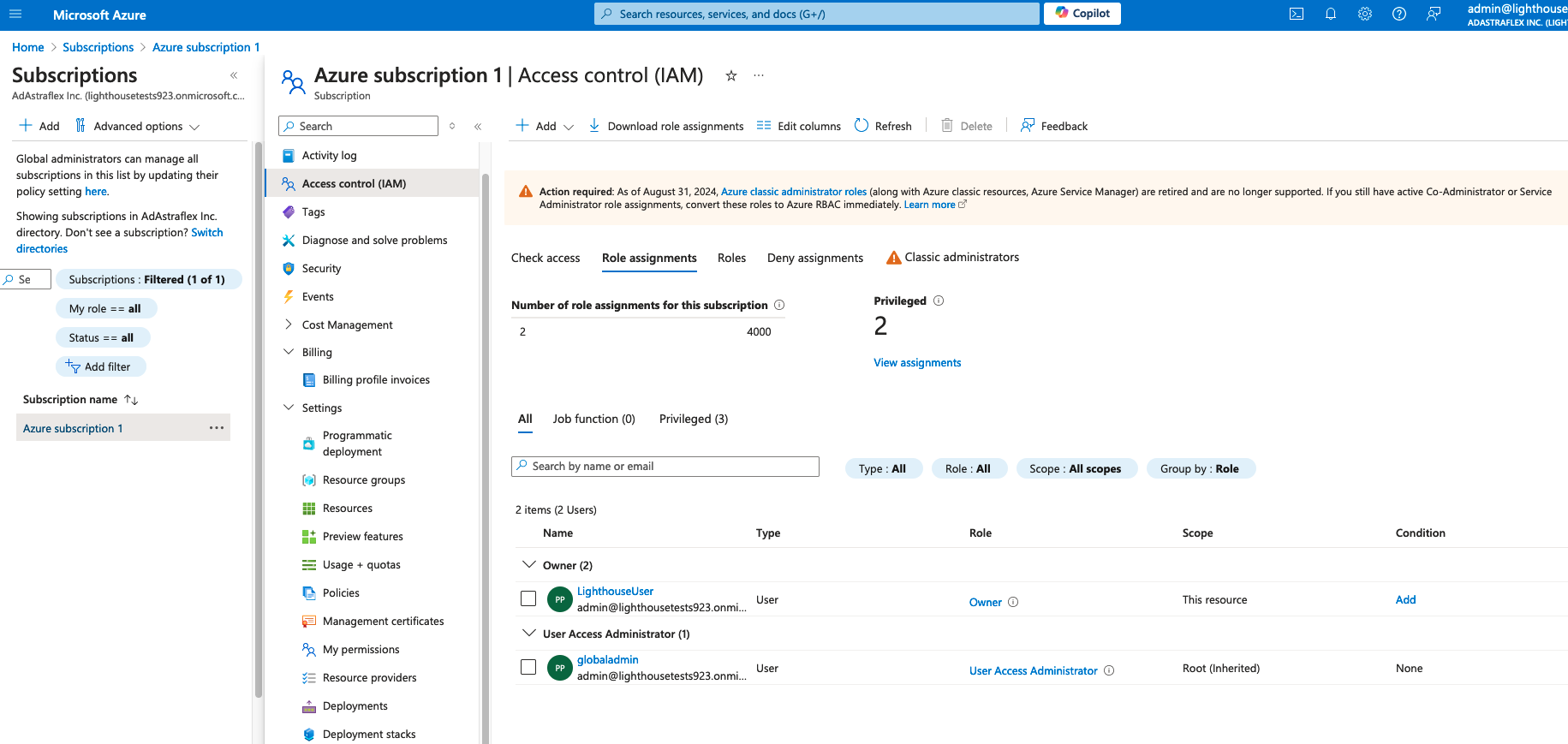
Task: Open the Copilot button
Action: (x=1082, y=14)
